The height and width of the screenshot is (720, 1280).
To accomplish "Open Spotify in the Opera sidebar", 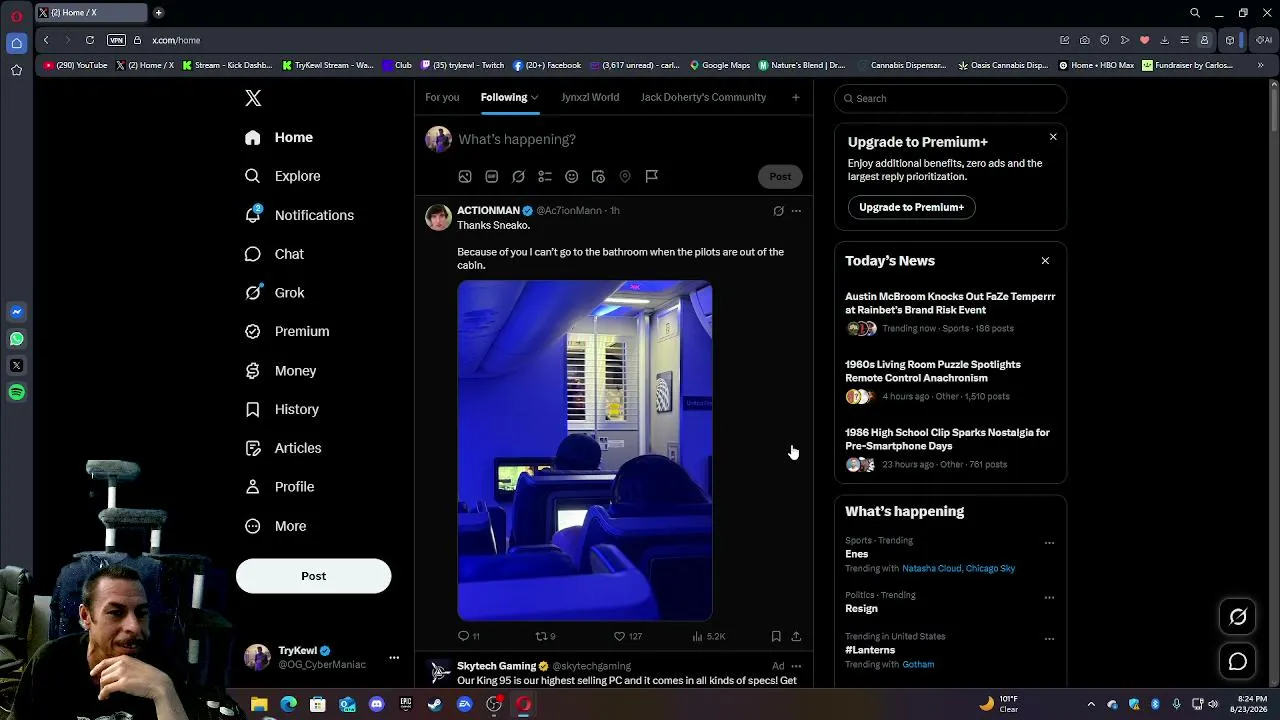I will pos(16,393).
